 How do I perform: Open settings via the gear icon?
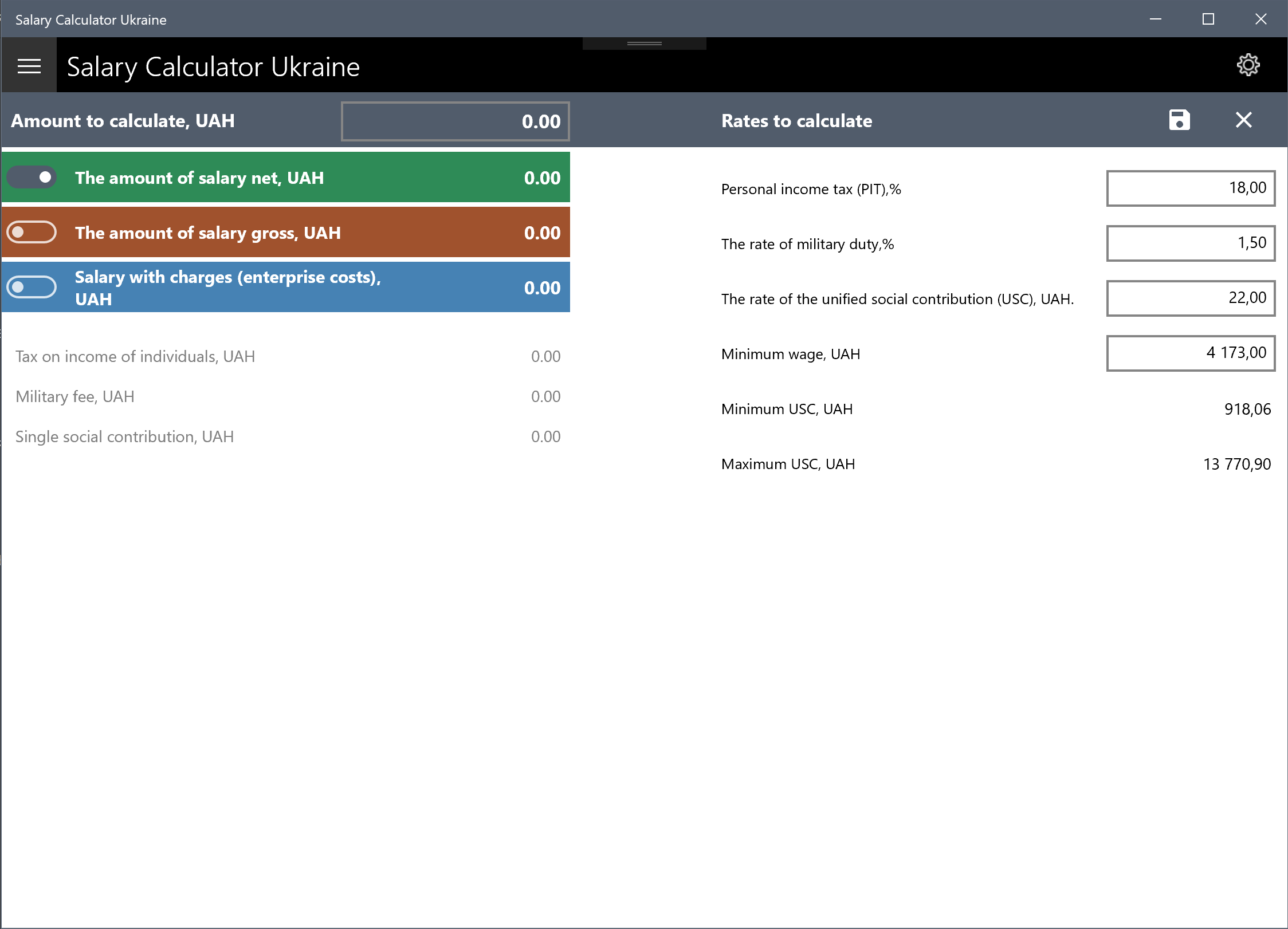coord(1248,65)
